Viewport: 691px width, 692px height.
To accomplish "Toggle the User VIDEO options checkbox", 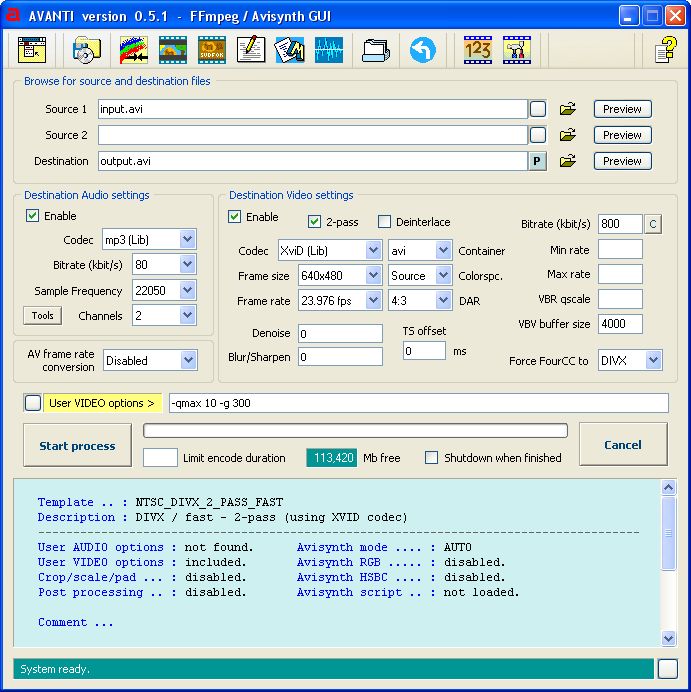I will pos(33,403).
